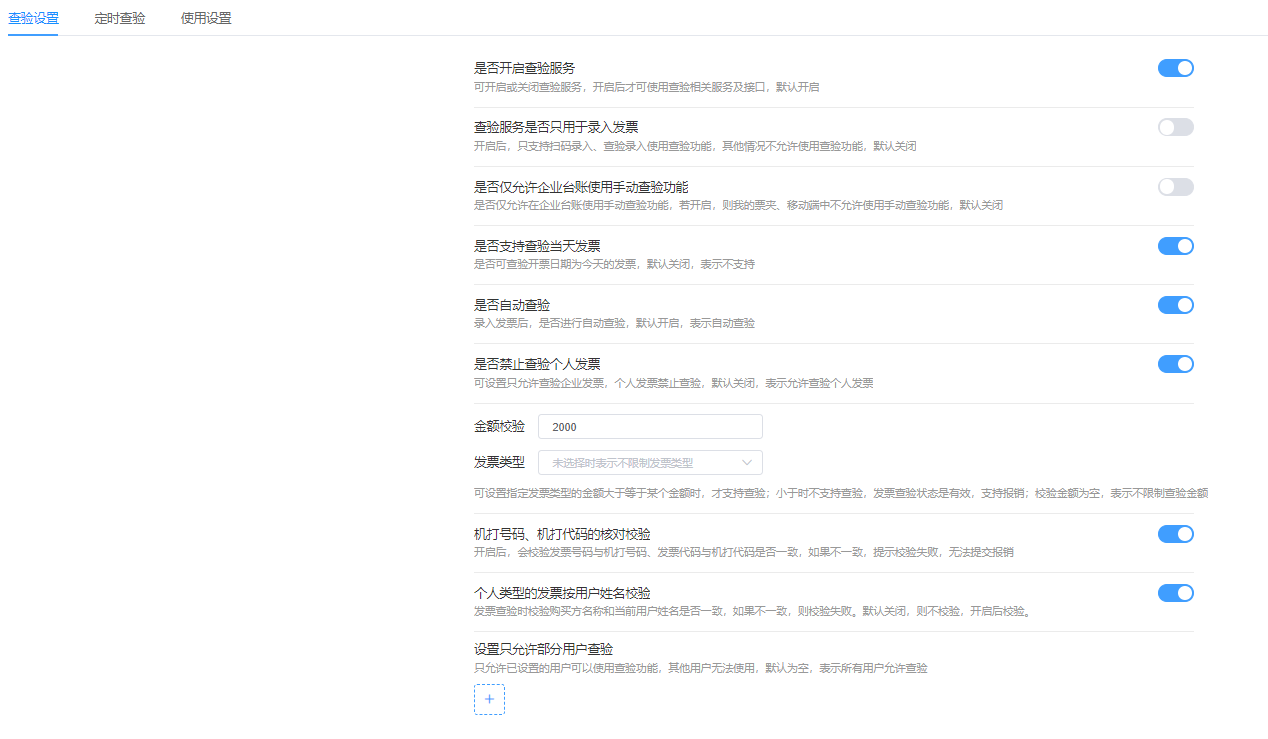The image size is (1268, 739).
Task: Click the plus icon to add allowed users
Action: [489, 699]
